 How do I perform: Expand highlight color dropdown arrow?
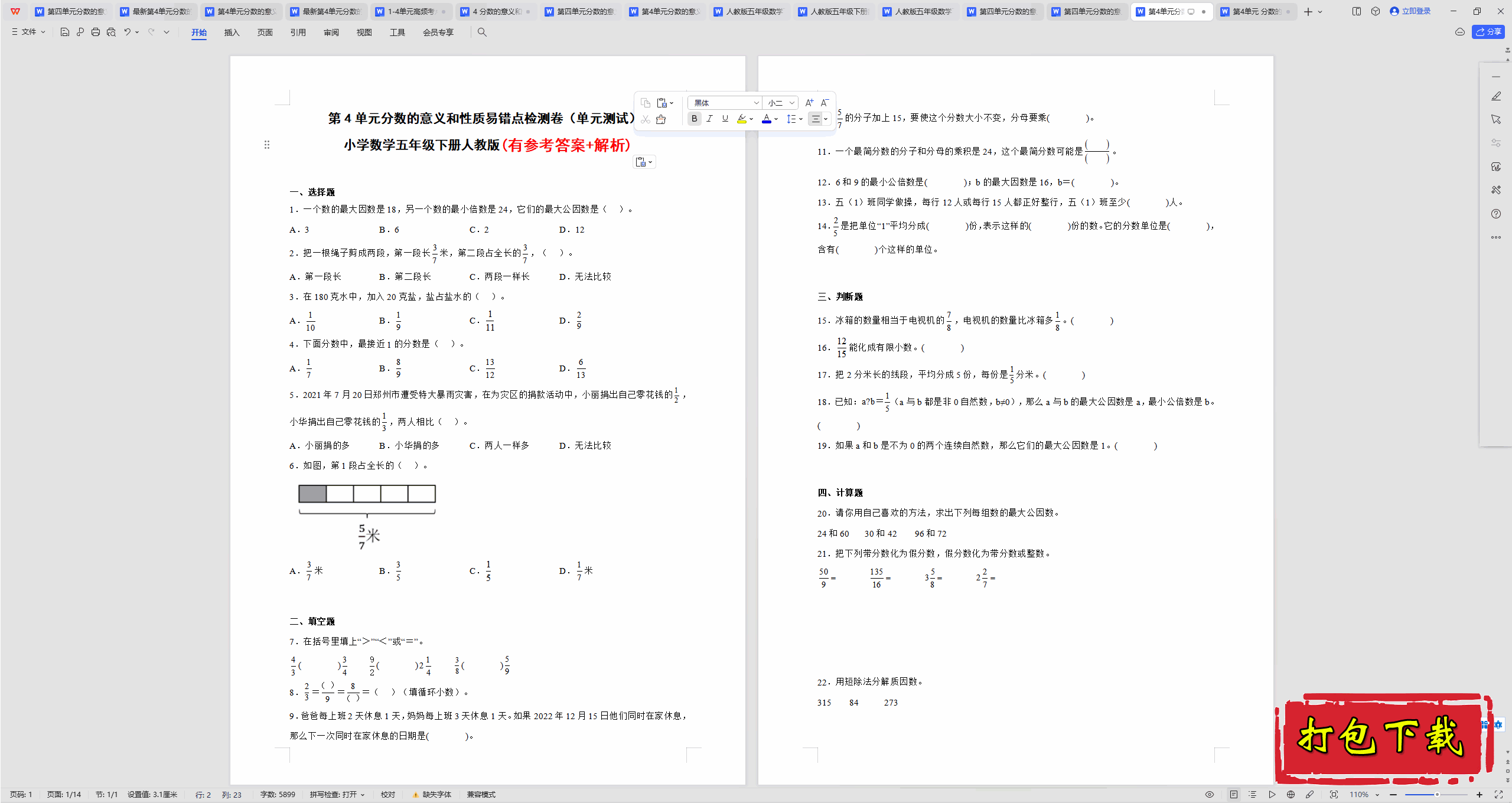751,119
